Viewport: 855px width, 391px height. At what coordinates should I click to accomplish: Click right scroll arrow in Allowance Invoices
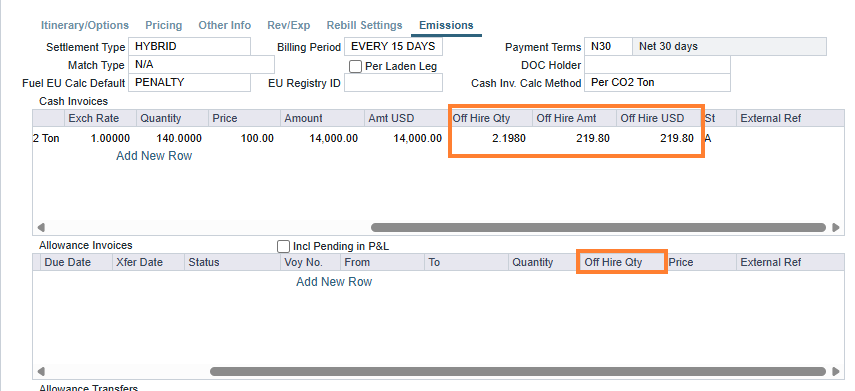(836, 371)
